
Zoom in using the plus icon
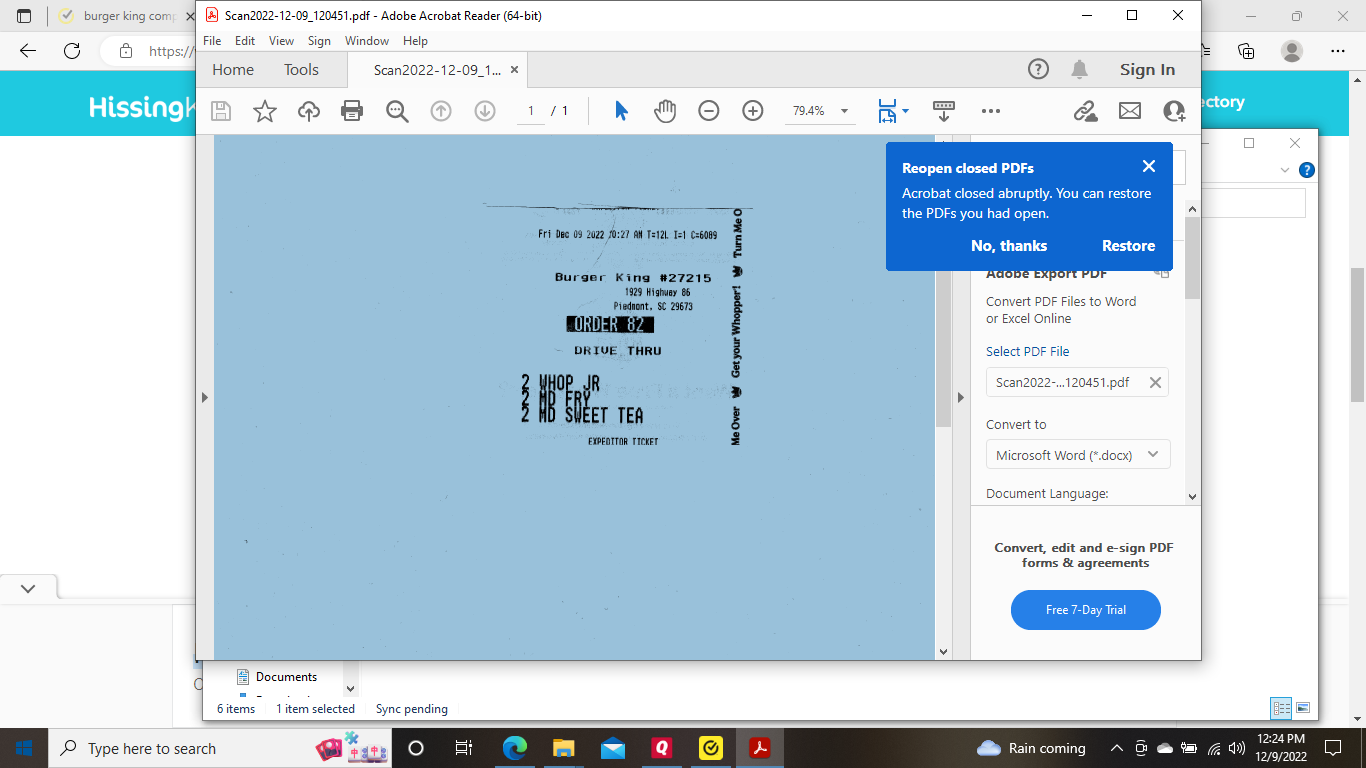752,111
